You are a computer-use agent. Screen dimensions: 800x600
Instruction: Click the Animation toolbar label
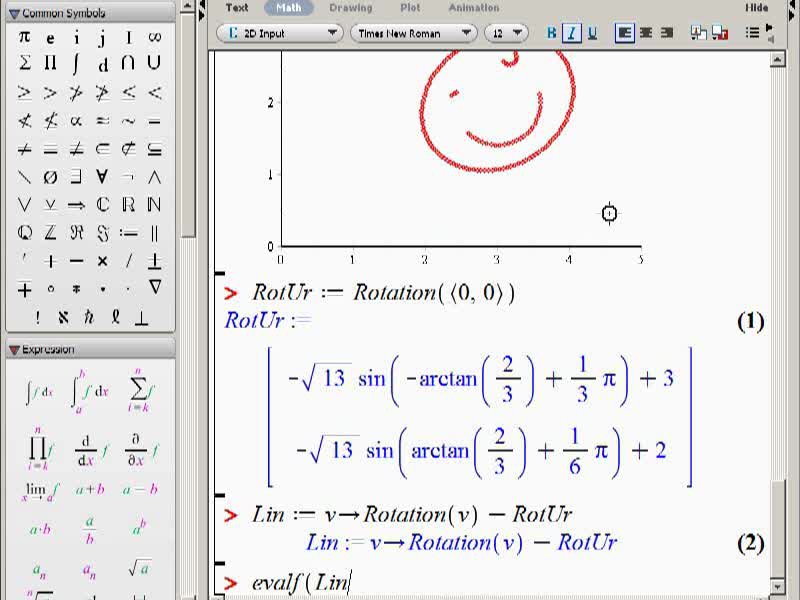[x=474, y=8]
